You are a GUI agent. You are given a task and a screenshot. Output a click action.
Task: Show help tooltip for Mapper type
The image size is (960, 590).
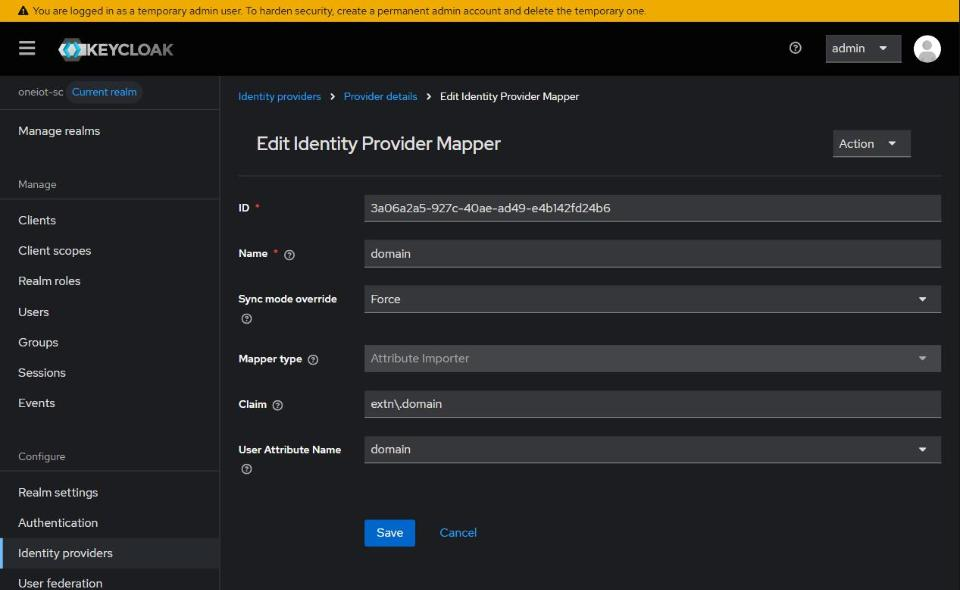(x=313, y=360)
